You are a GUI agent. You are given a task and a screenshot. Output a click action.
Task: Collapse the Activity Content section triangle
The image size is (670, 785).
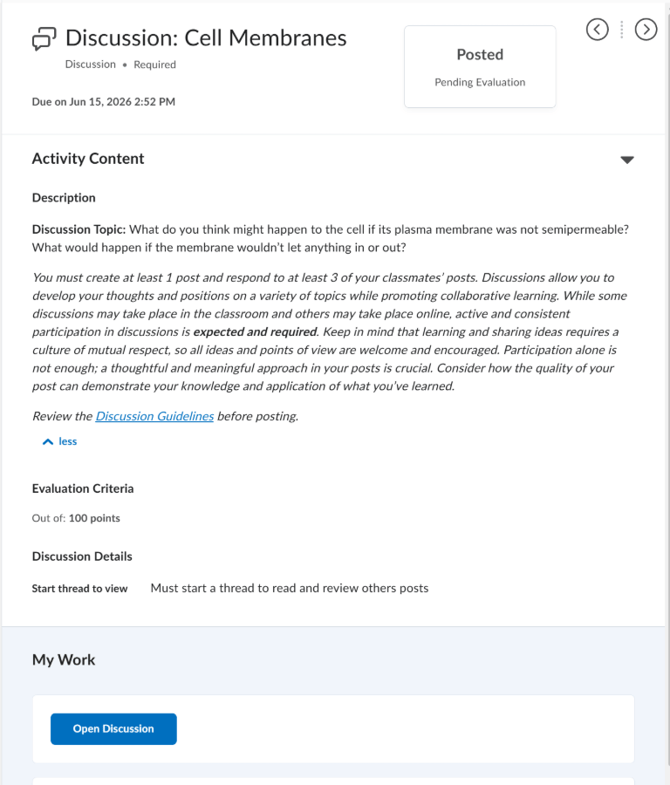pos(627,160)
